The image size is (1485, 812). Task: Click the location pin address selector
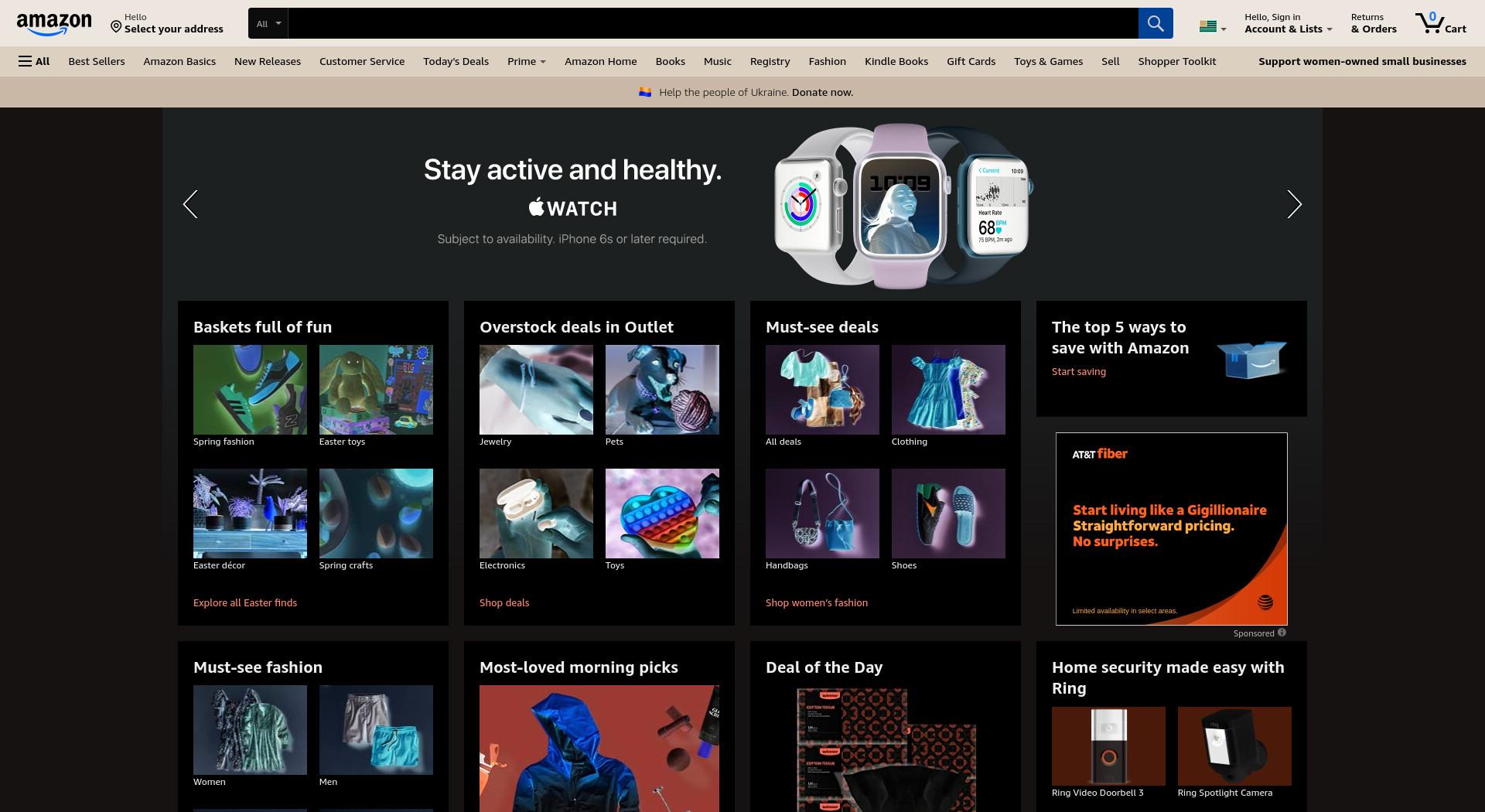(x=167, y=23)
